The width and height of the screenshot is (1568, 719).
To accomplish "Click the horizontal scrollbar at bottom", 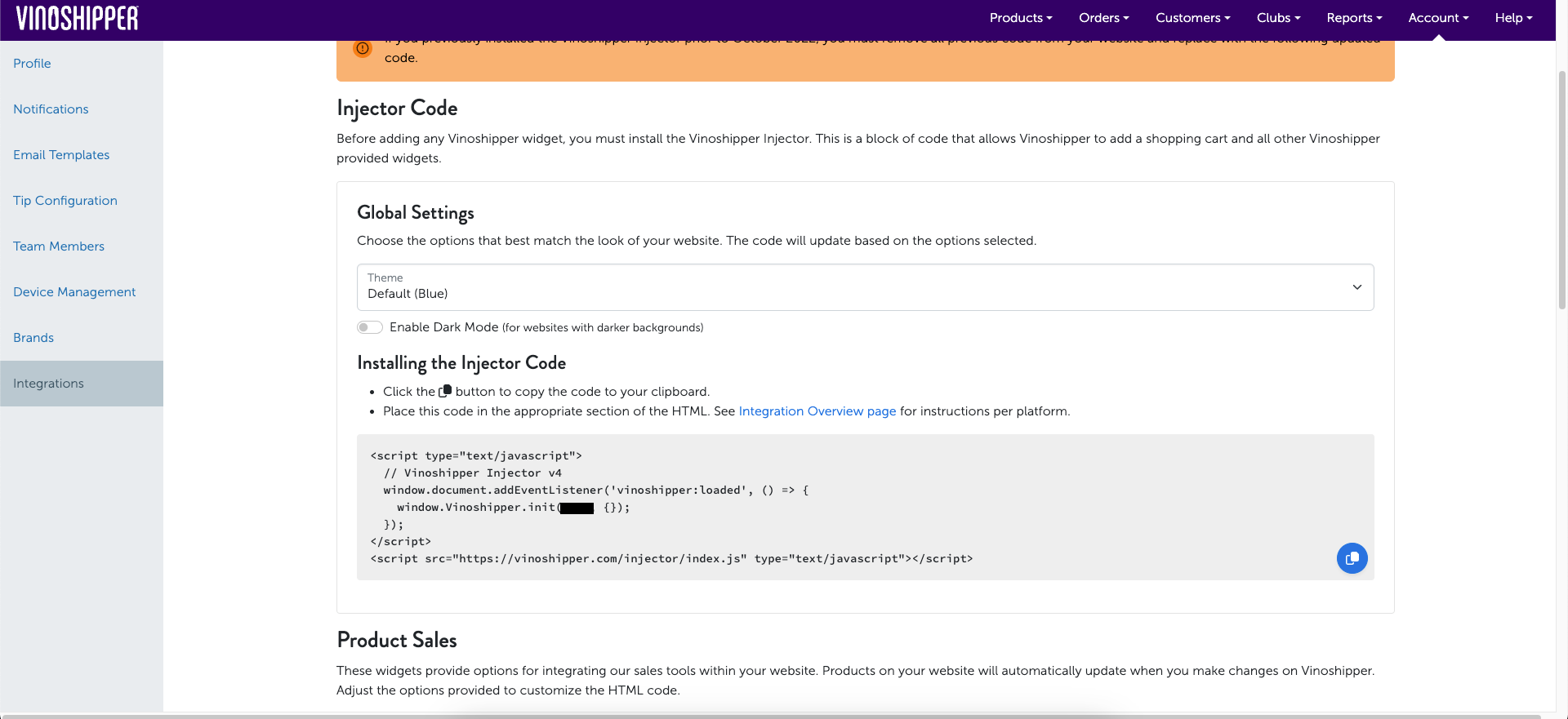I will [772, 716].
